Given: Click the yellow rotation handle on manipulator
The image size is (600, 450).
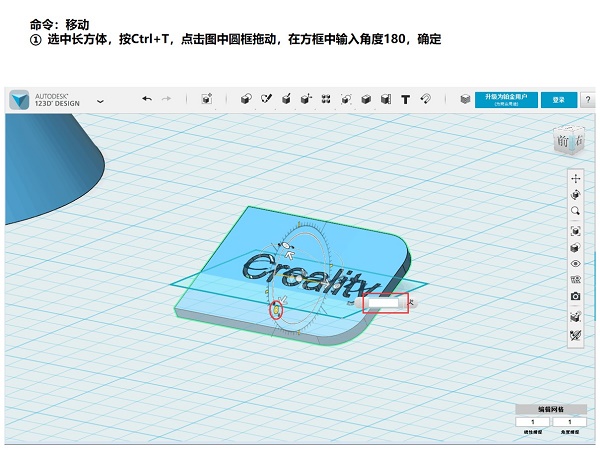Looking at the screenshot, I should point(277,309).
